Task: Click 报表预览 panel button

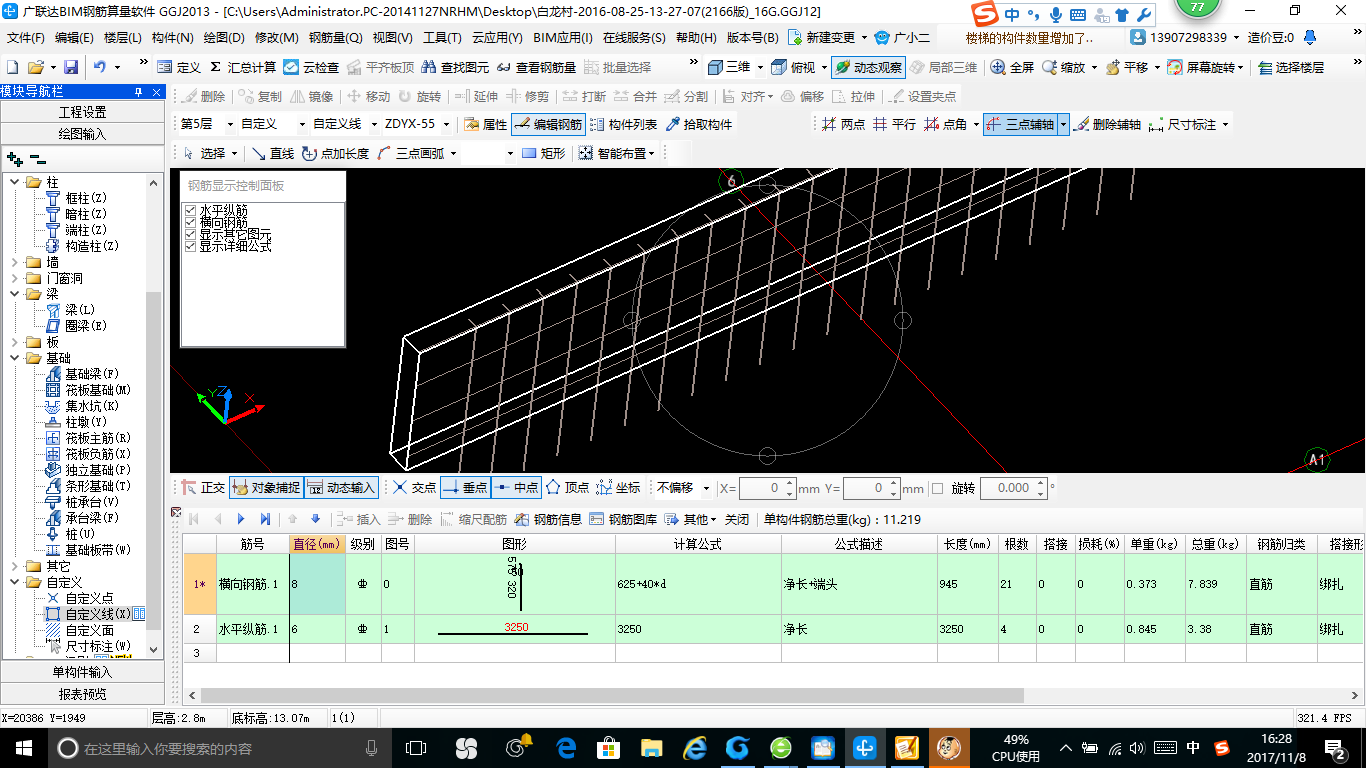Action: point(82,694)
